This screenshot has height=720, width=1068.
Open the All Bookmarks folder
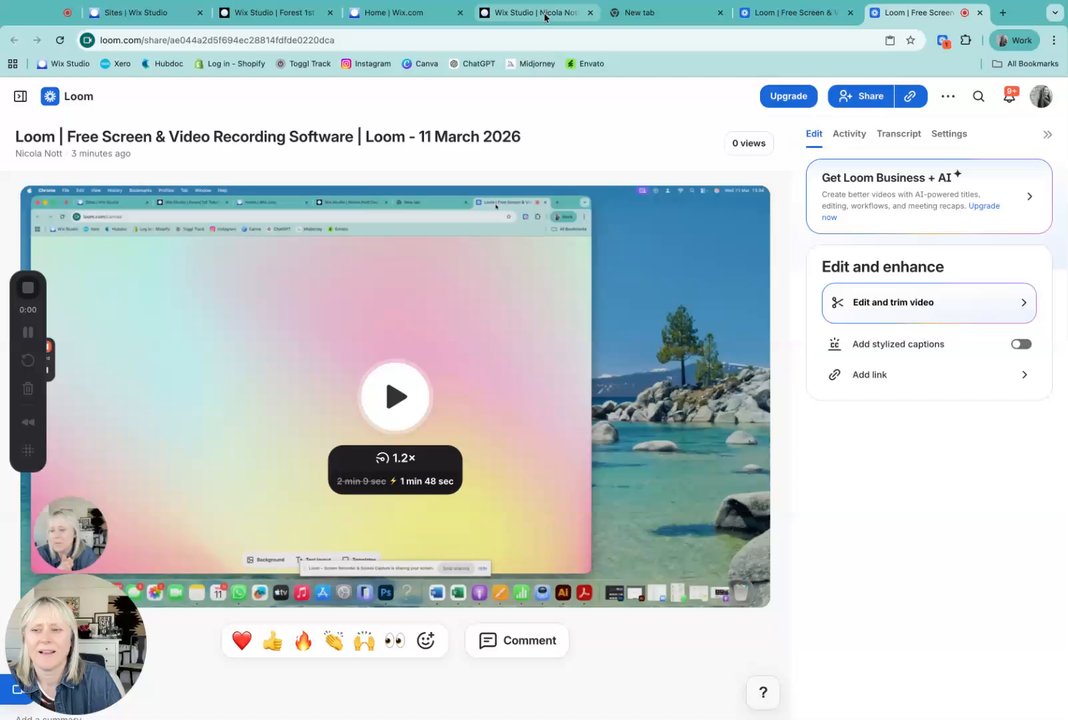1025,63
